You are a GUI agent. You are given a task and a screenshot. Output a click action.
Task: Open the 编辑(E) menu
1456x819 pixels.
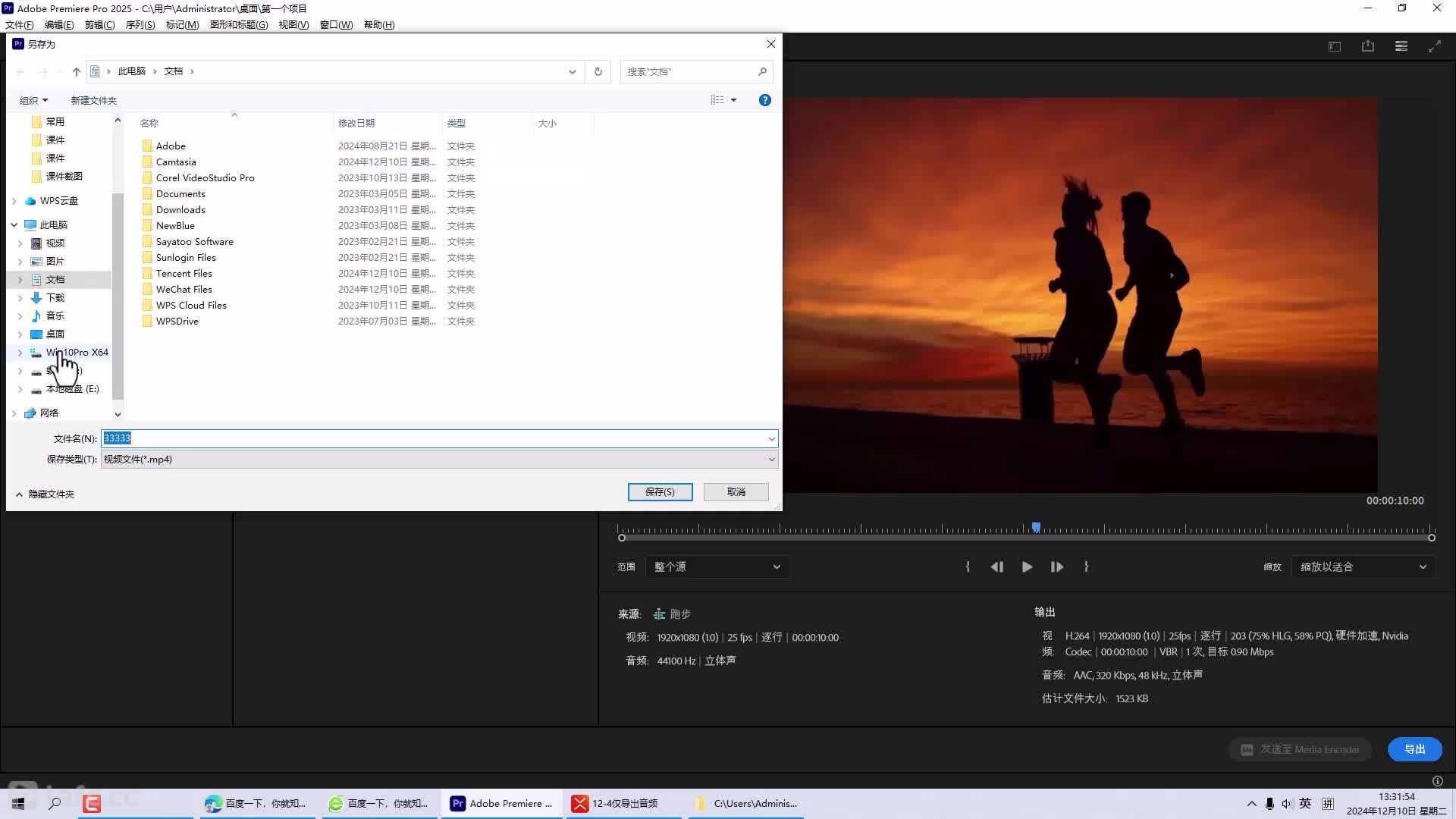pos(59,24)
